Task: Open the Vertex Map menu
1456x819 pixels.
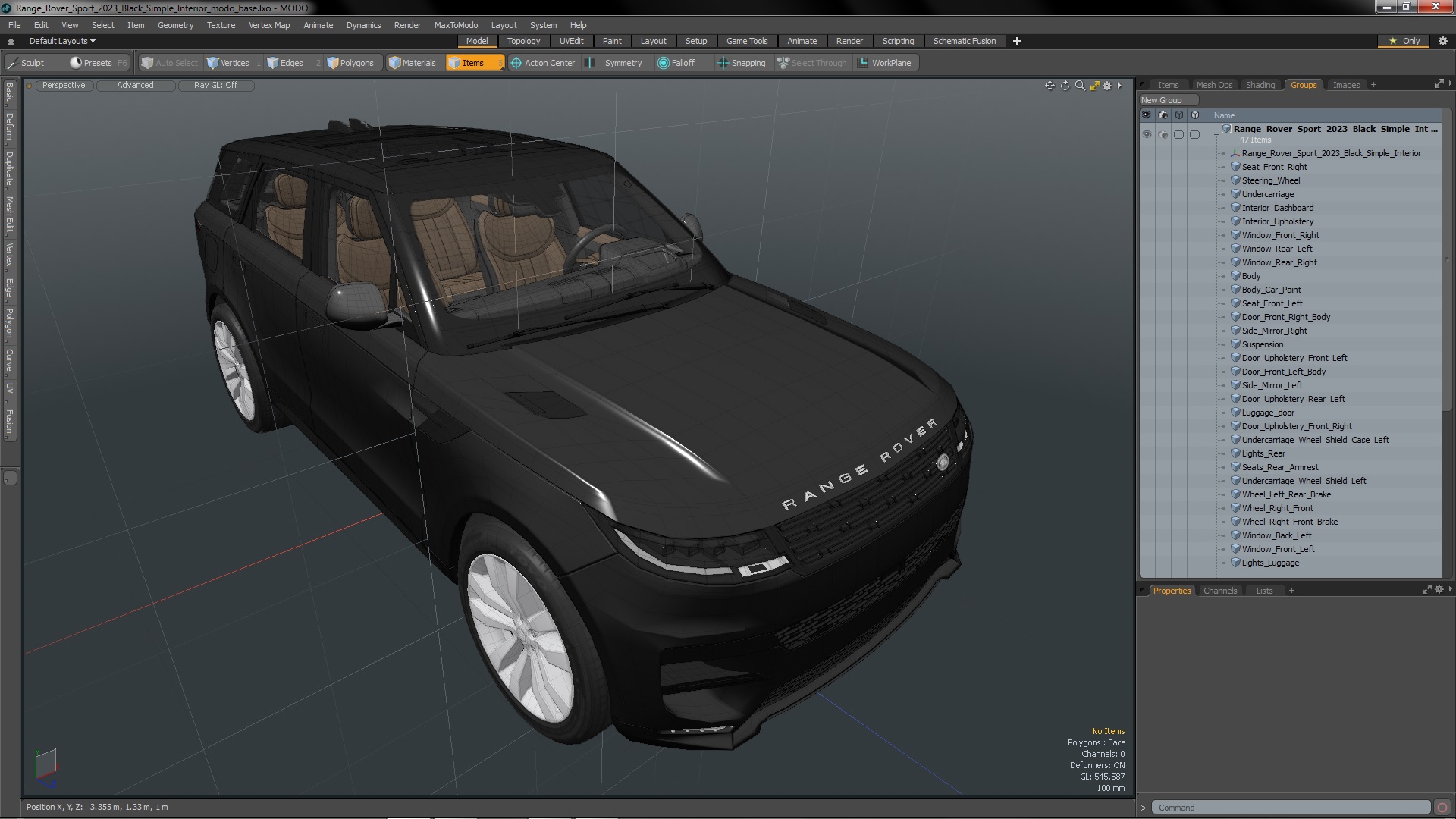Action: 269,25
